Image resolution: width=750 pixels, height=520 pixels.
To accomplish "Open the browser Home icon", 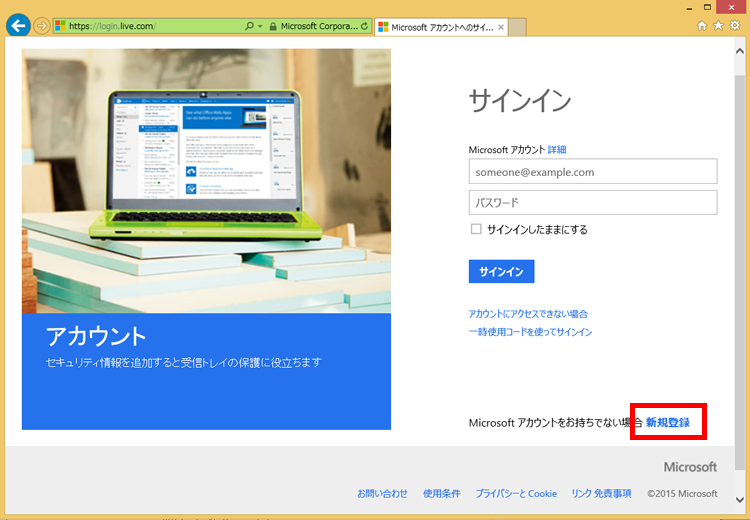I will click(x=702, y=25).
